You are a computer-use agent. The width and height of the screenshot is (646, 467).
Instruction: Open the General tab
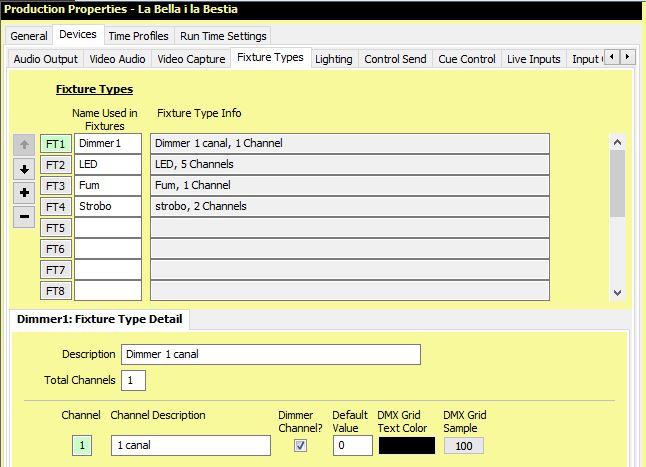click(x=29, y=36)
